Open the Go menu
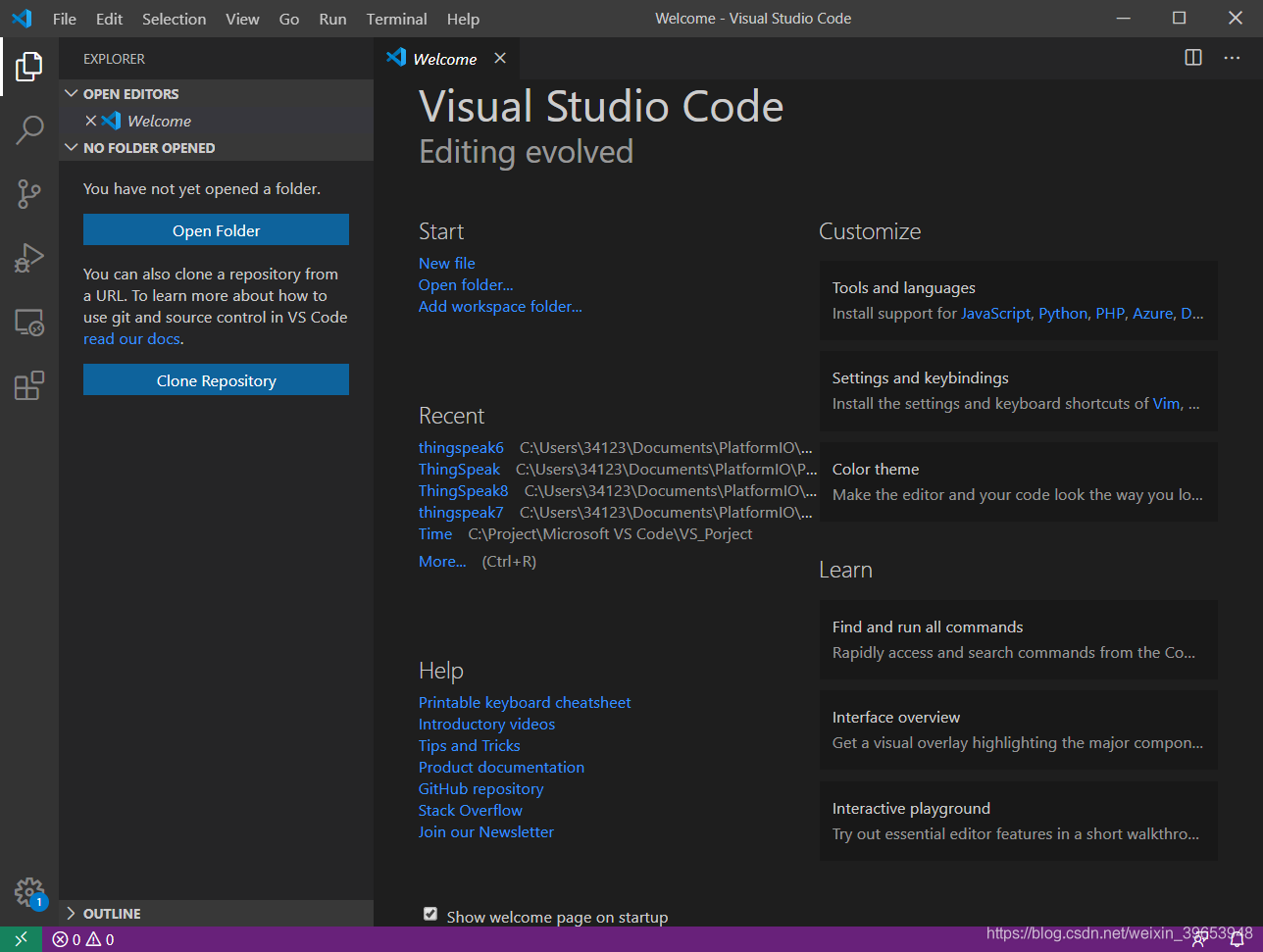Image resolution: width=1263 pixels, height=952 pixels. coord(289,19)
